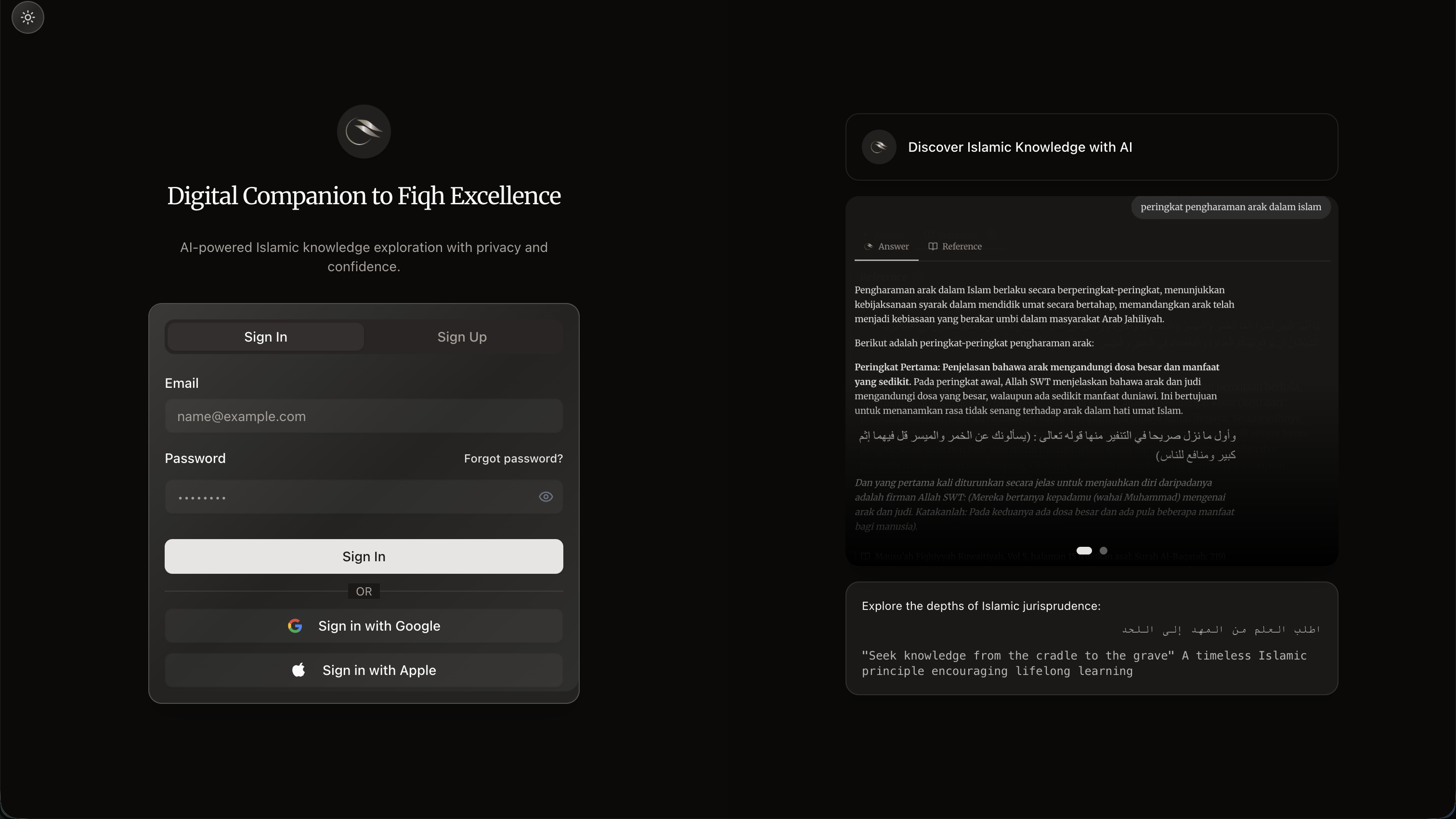
Task: Show password with the eye icon
Action: 546,497
